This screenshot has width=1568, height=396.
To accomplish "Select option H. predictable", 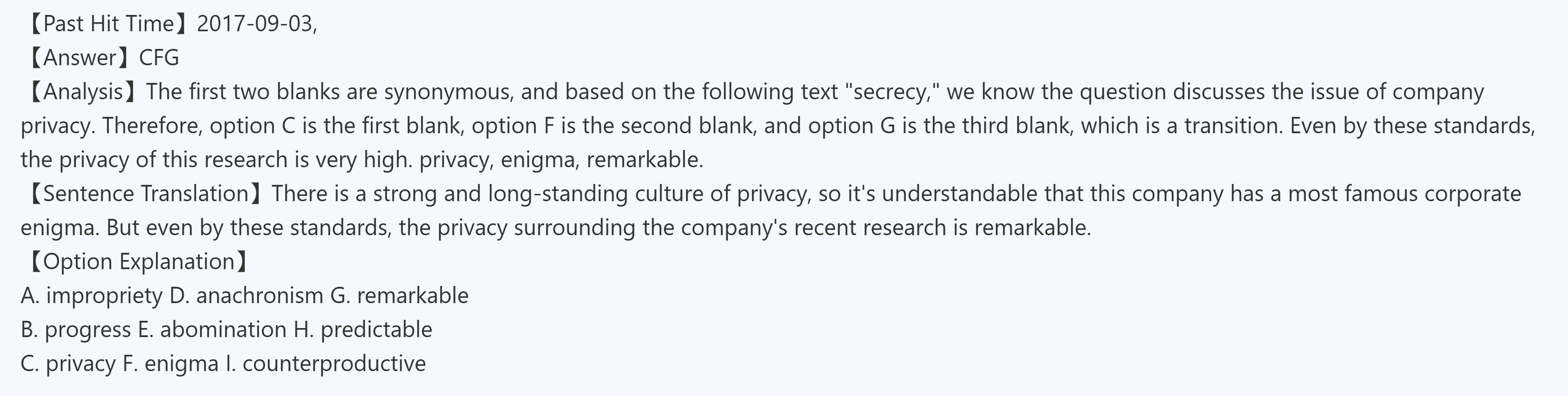I will pyautogui.click(x=363, y=330).
